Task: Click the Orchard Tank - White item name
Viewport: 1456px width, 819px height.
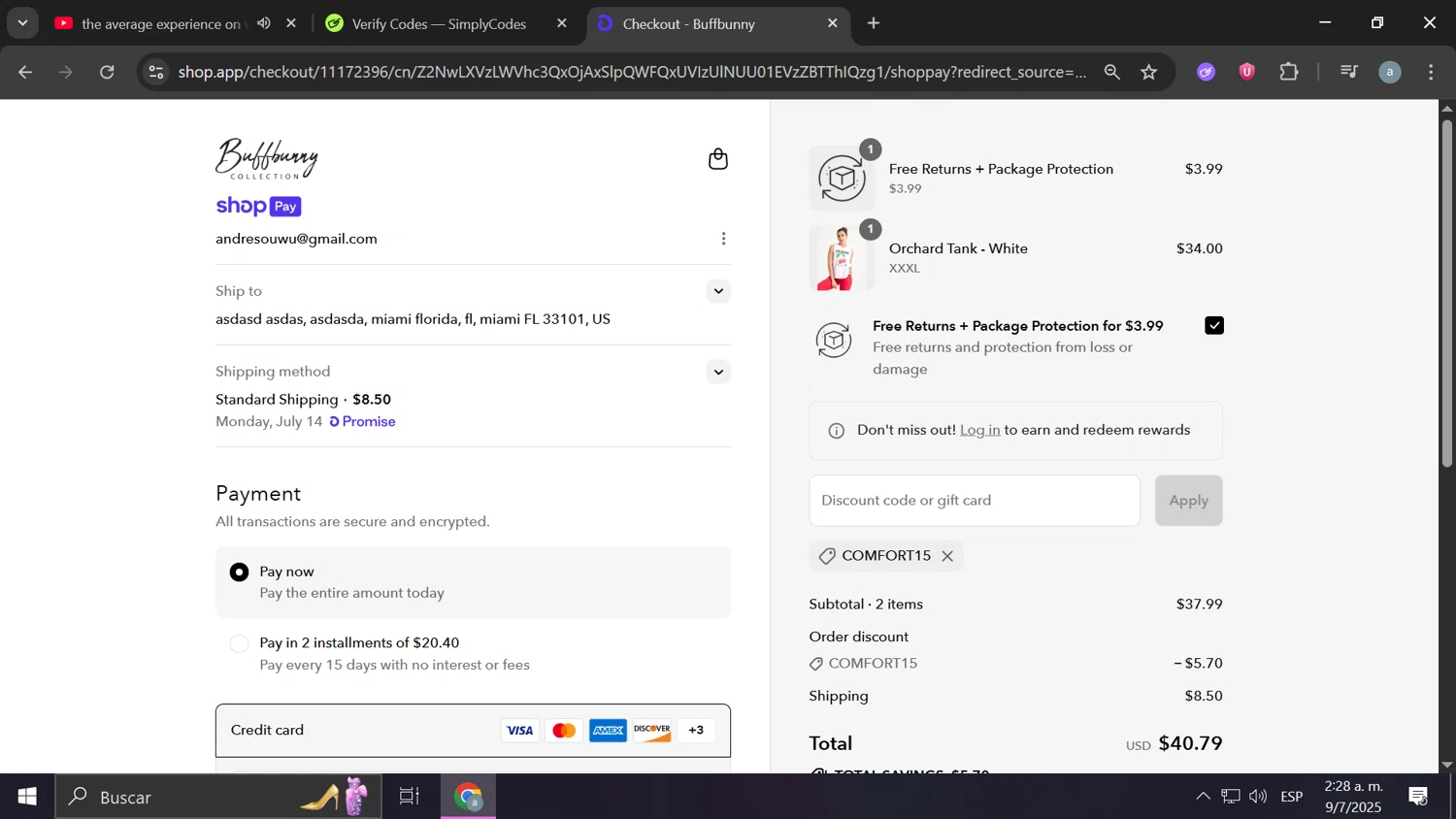Action: point(958,248)
